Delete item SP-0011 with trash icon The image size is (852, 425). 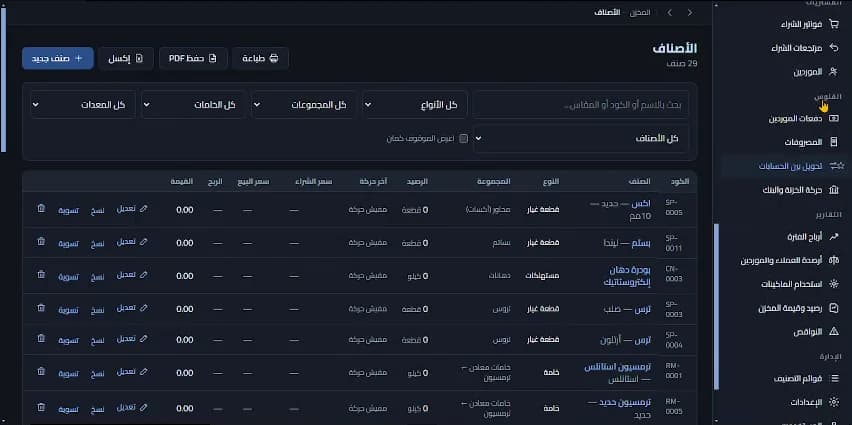(x=41, y=241)
